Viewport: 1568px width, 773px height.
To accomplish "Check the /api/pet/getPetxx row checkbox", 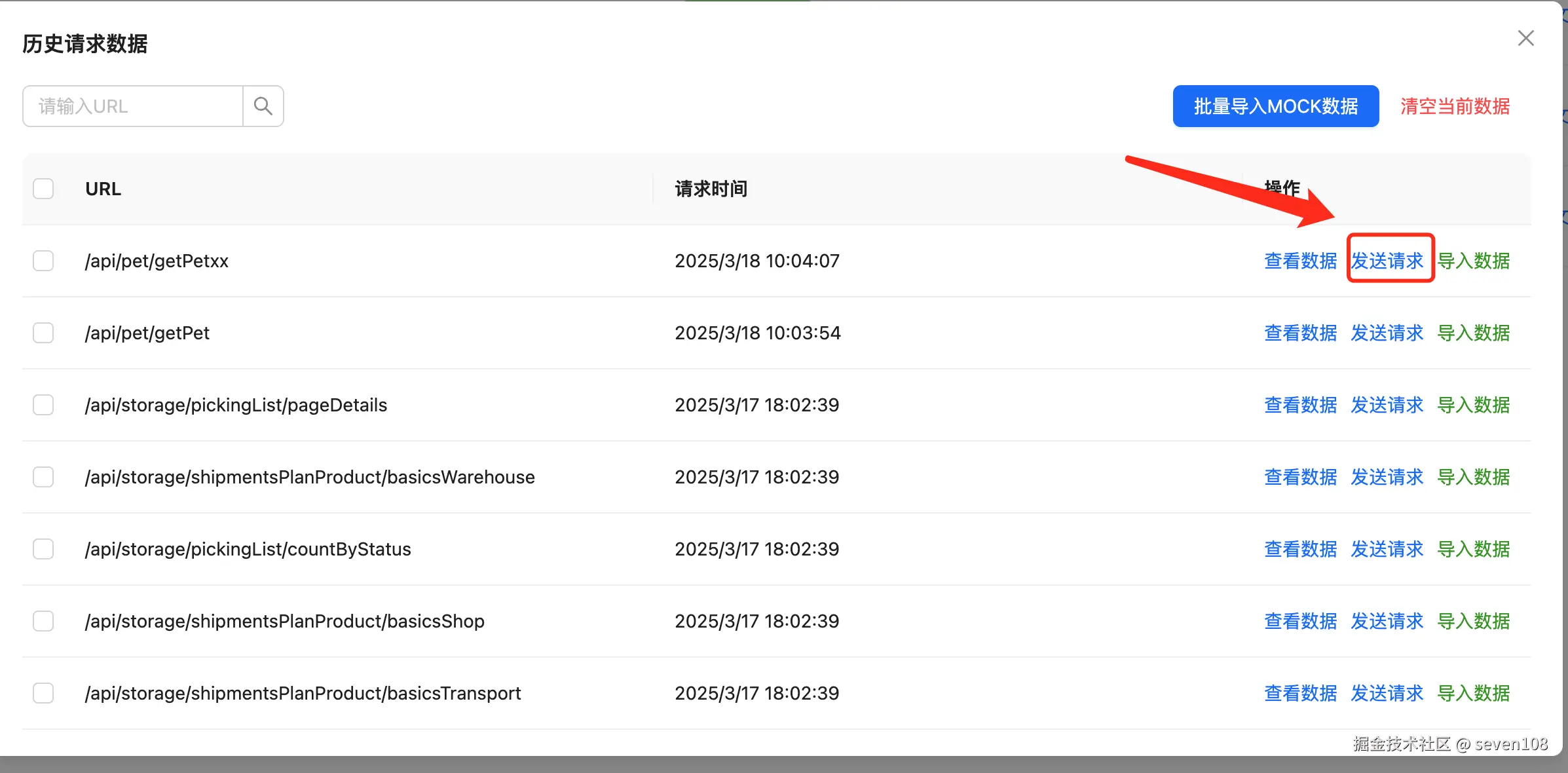I will pos(43,261).
